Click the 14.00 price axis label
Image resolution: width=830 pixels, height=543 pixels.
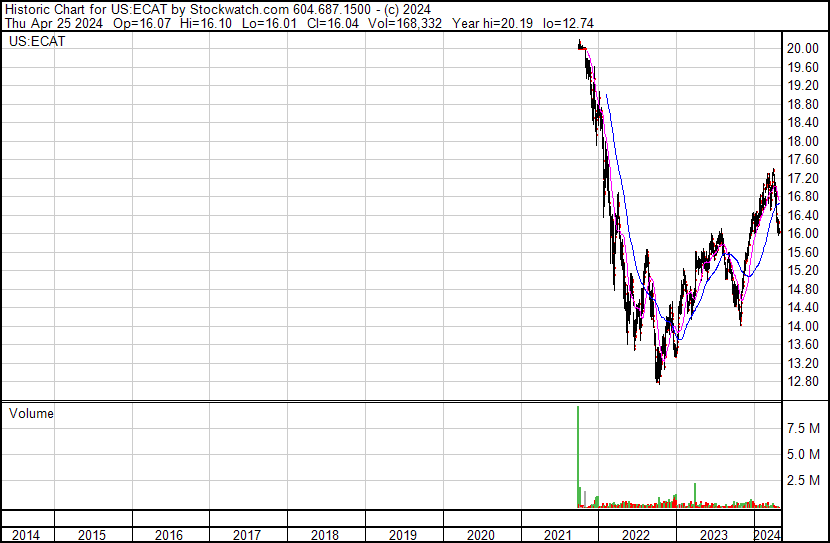[804, 326]
